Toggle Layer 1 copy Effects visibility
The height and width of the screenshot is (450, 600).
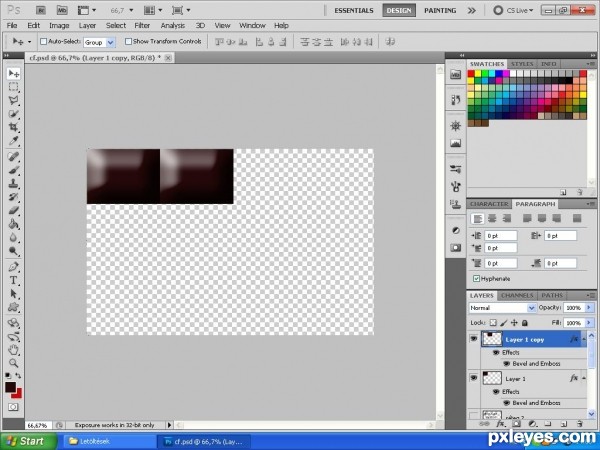pos(496,352)
